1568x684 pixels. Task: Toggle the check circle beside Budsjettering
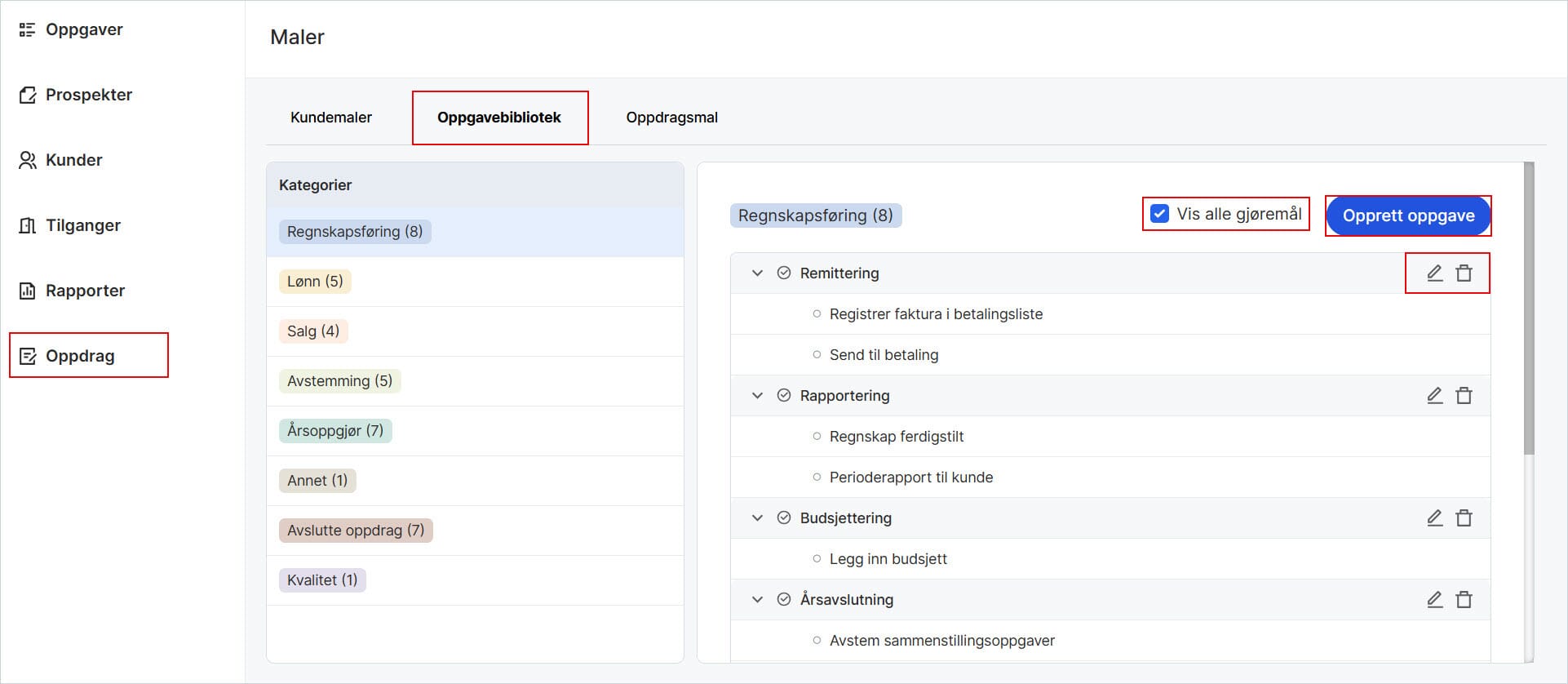tap(784, 518)
